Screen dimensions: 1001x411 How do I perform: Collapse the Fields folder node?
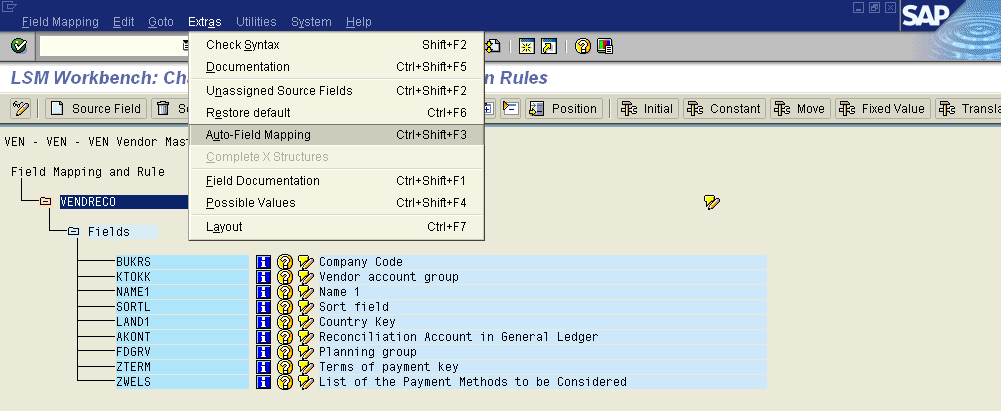pyautogui.click(x=74, y=232)
